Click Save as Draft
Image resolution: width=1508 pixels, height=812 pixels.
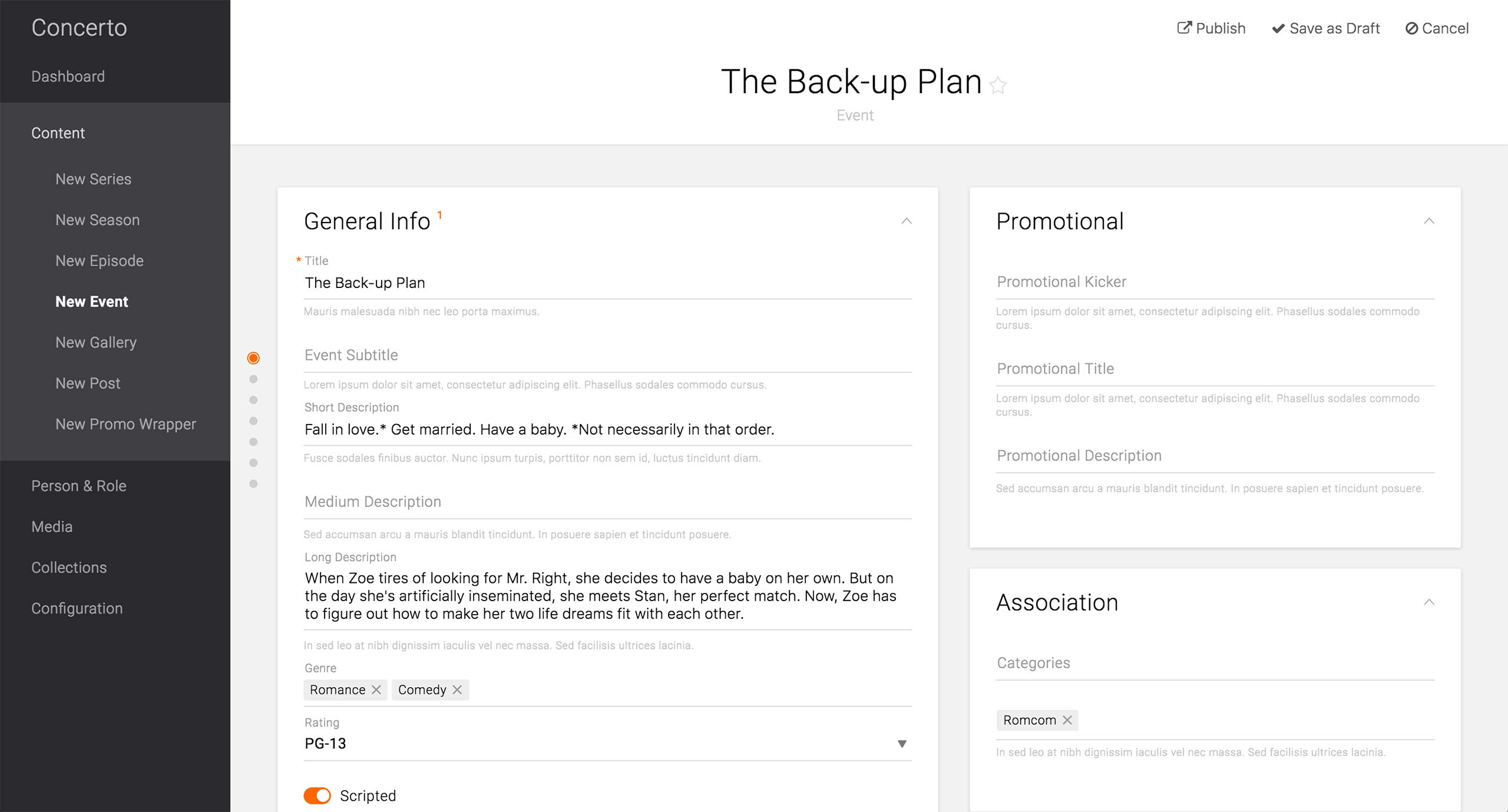pyautogui.click(x=1325, y=28)
